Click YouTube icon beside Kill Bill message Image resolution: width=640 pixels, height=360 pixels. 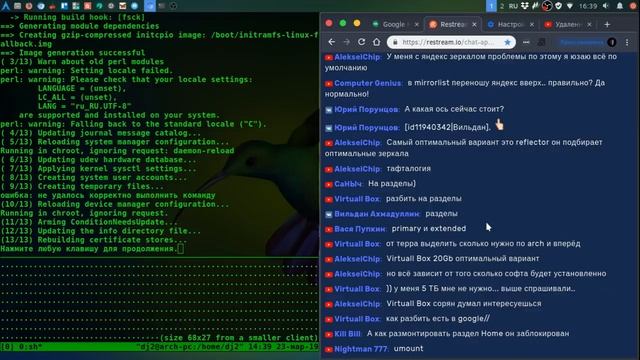(x=329, y=334)
